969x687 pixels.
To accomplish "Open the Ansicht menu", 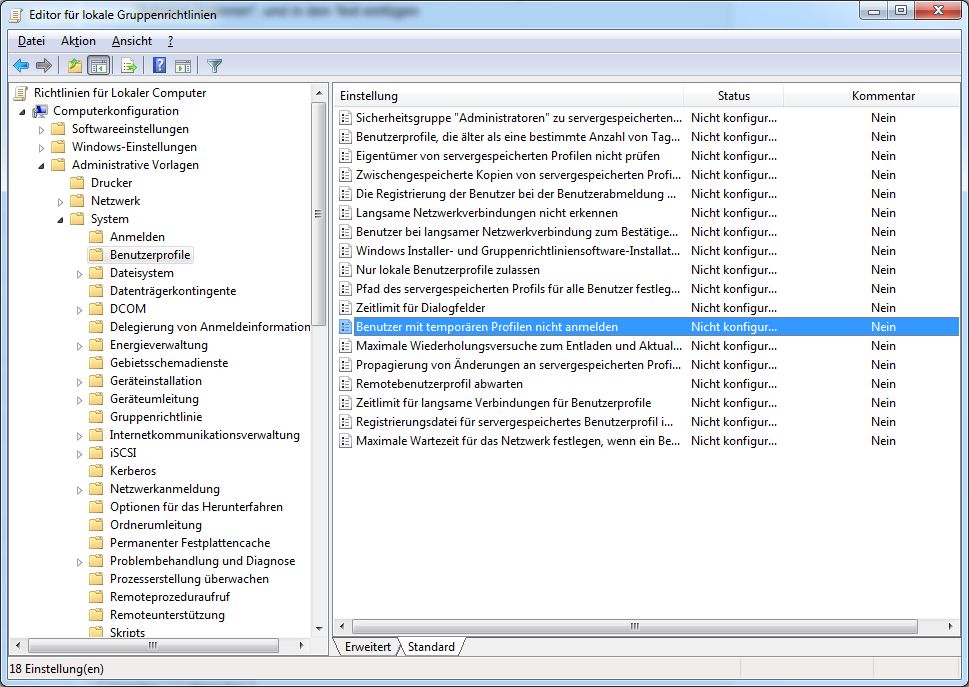I will (x=132, y=41).
